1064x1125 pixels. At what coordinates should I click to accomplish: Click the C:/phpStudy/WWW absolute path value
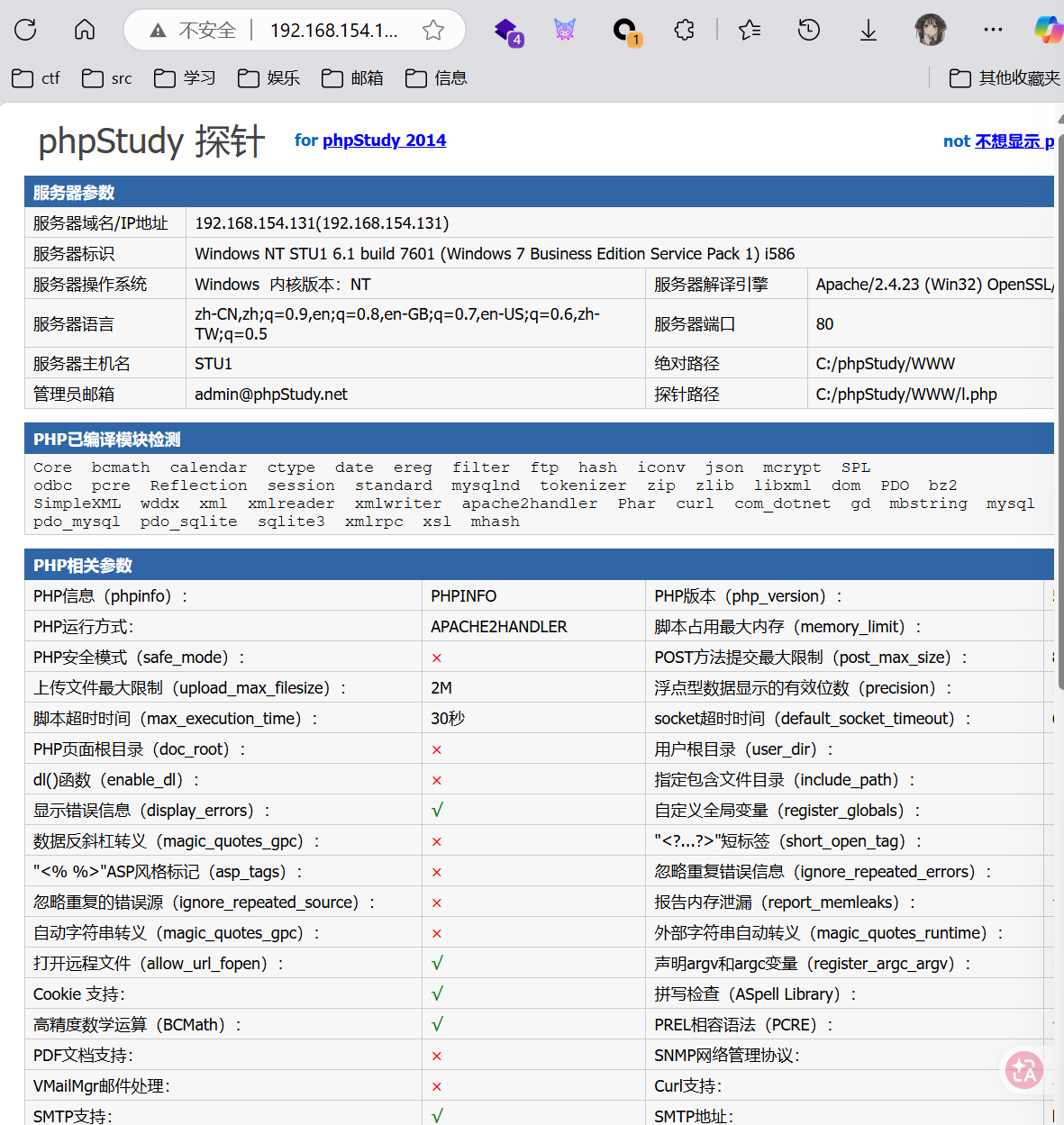tap(886, 364)
